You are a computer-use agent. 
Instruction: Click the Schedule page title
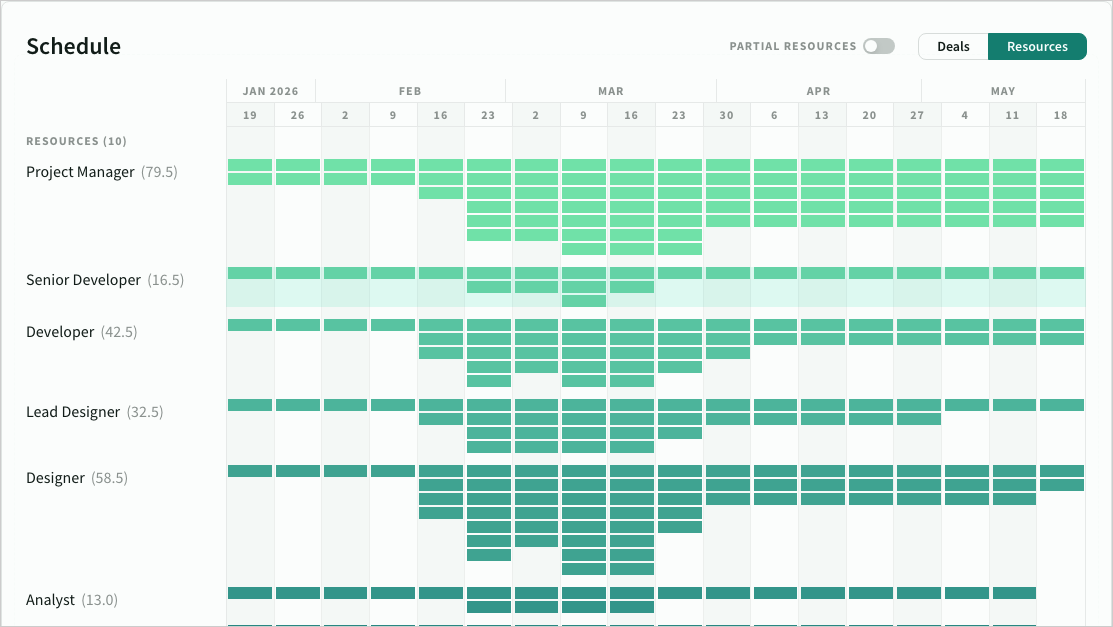(x=73, y=46)
